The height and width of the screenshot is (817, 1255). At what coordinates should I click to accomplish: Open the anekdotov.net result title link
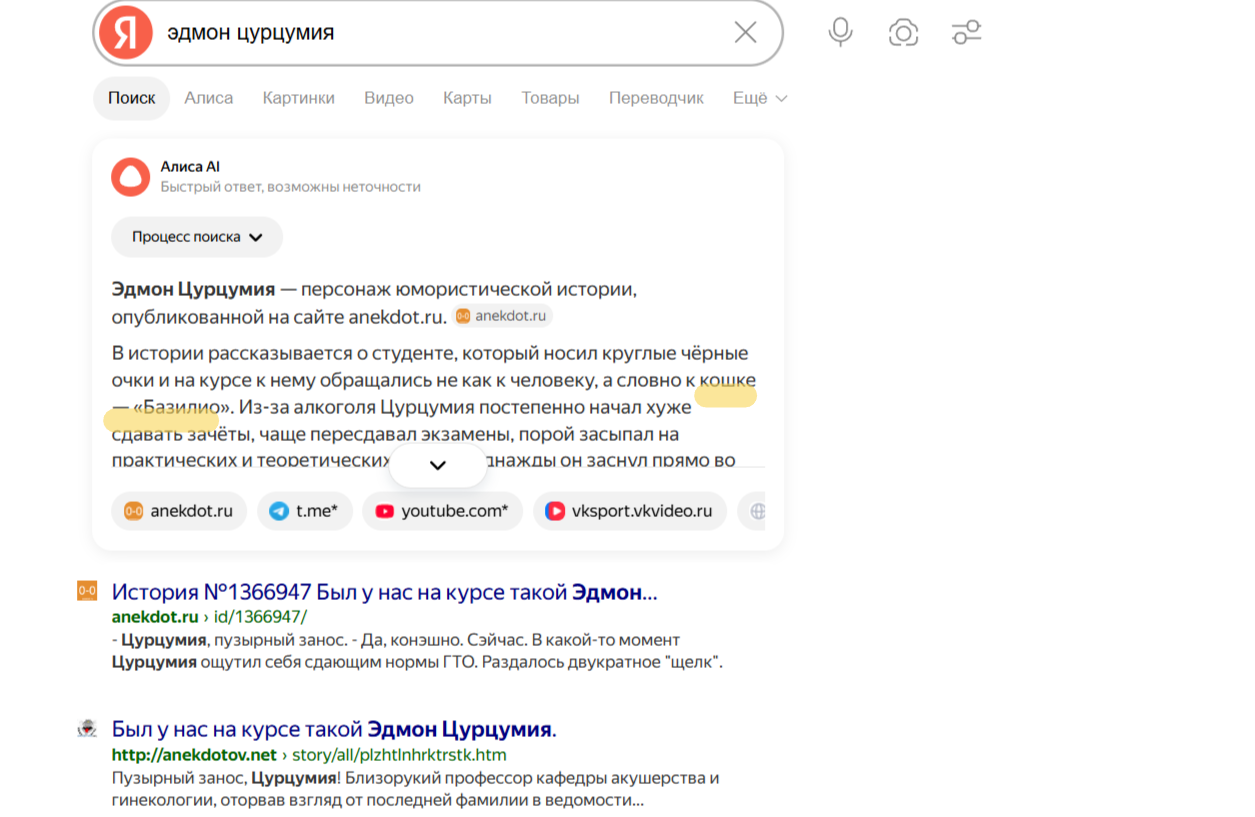pos(334,729)
